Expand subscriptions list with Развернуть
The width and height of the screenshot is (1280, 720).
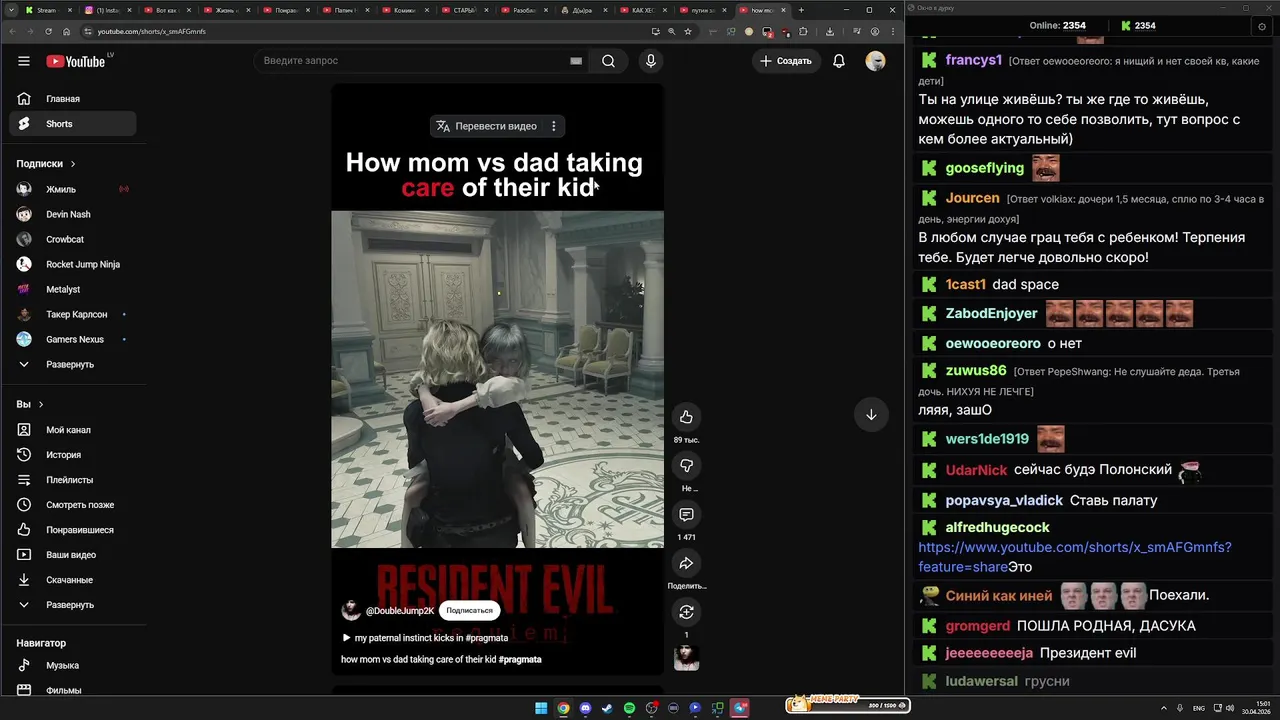coord(73,364)
